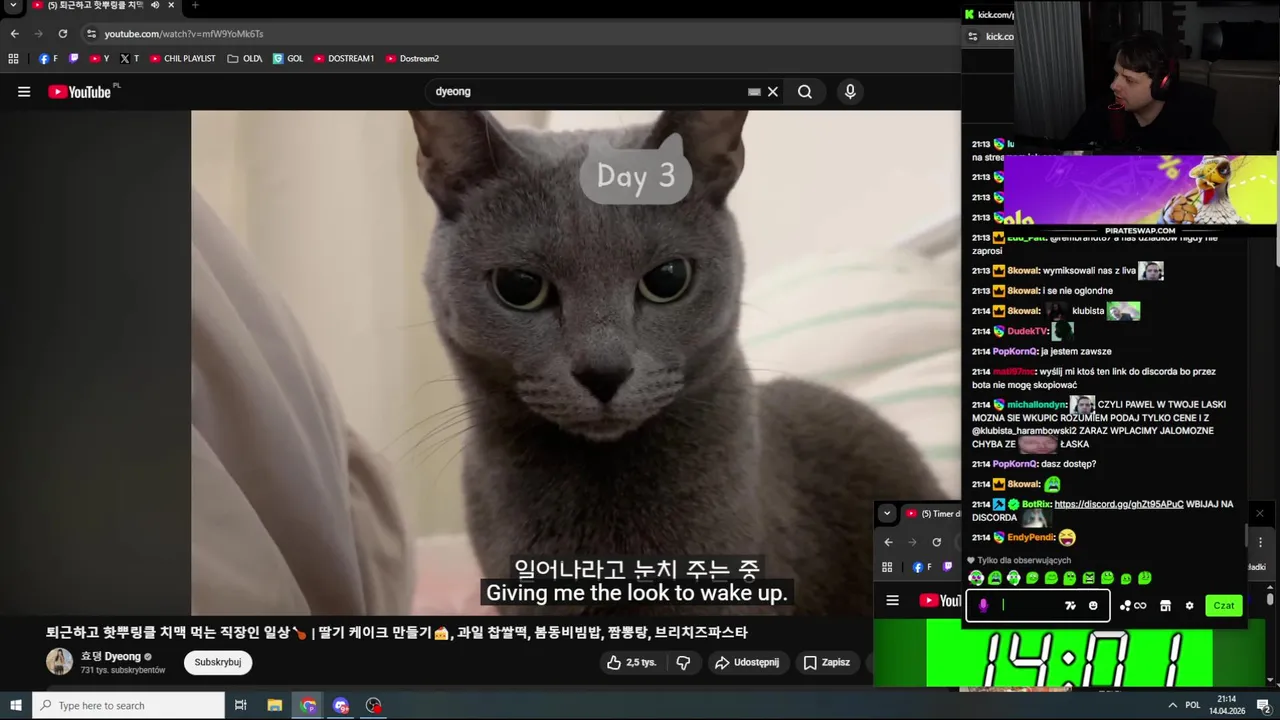Click the Windows taskbar search box
Viewport: 1280px width, 720px height.
129,706
